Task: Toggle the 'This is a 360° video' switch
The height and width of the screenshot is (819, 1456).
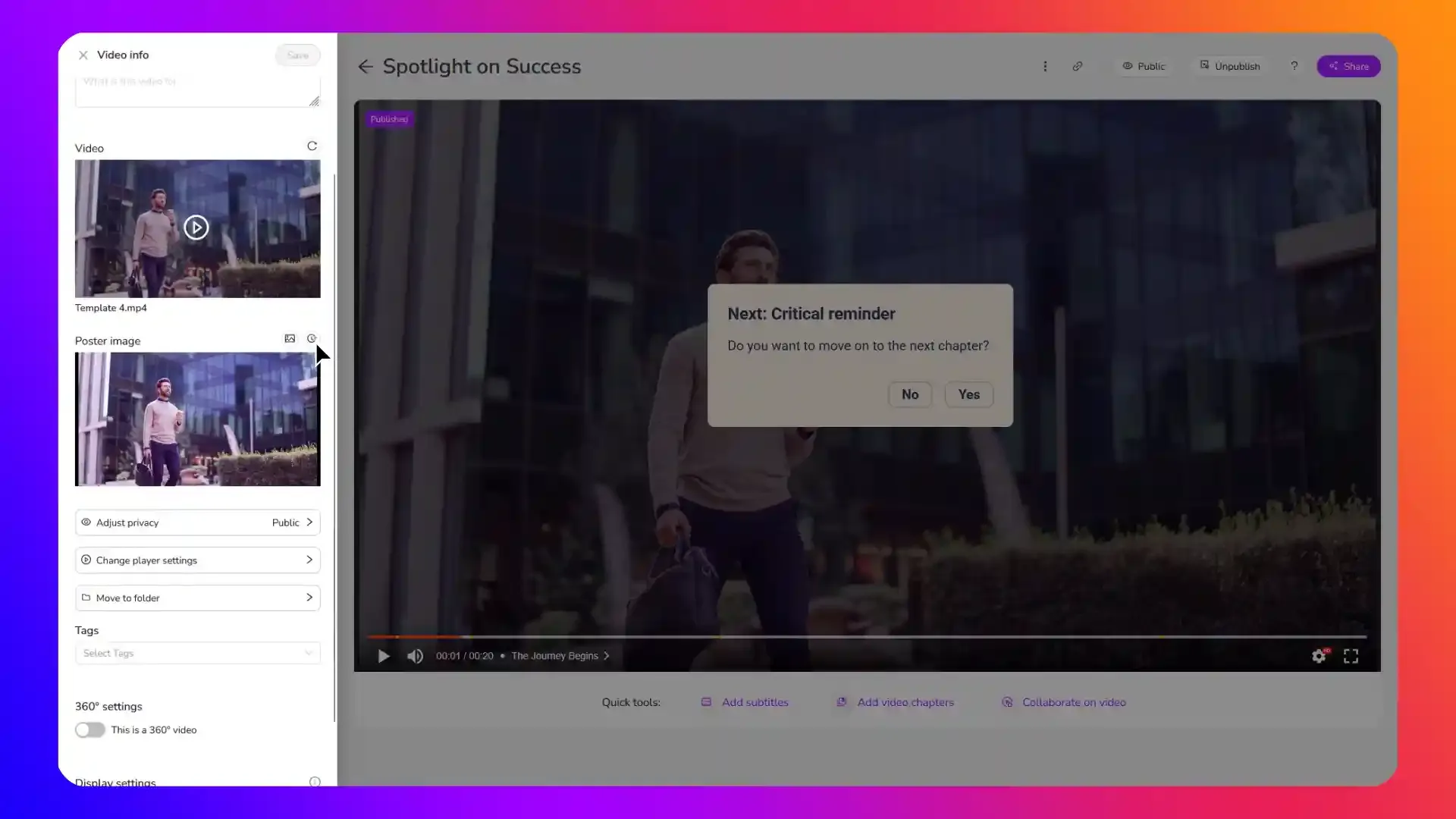Action: (89, 730)
